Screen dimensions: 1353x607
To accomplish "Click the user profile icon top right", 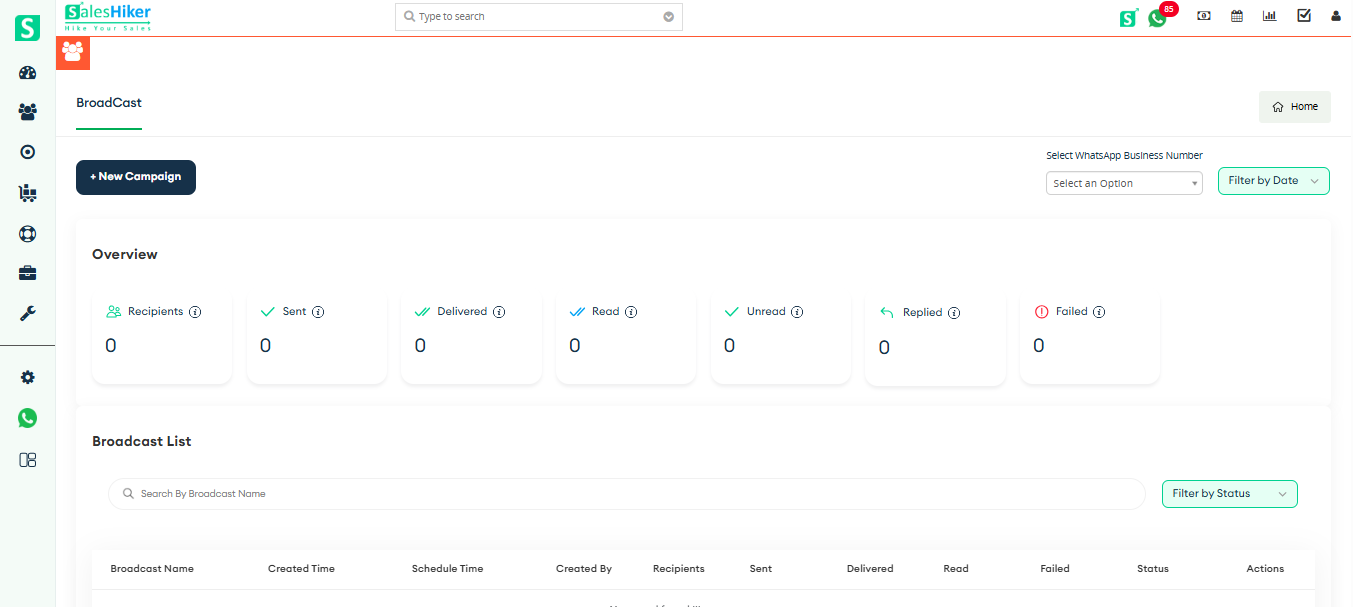I will pos(1335,15).
